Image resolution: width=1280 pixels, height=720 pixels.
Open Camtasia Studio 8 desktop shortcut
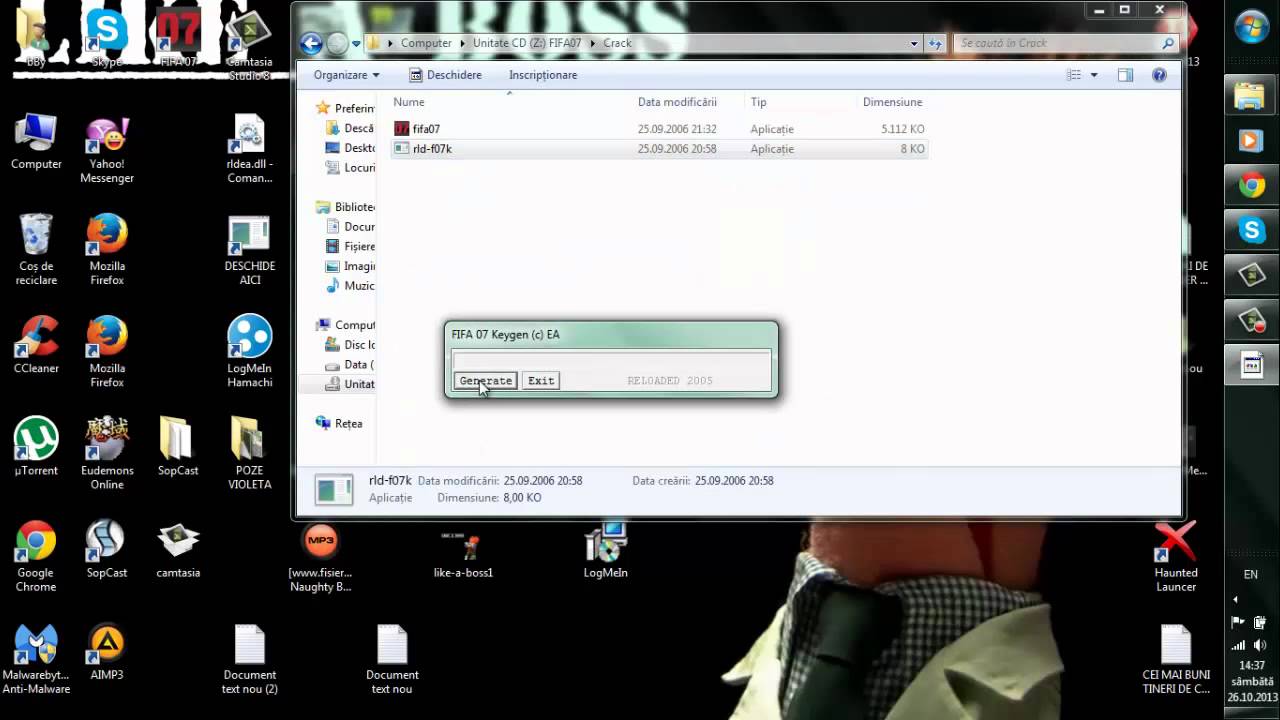coord(249,45)
